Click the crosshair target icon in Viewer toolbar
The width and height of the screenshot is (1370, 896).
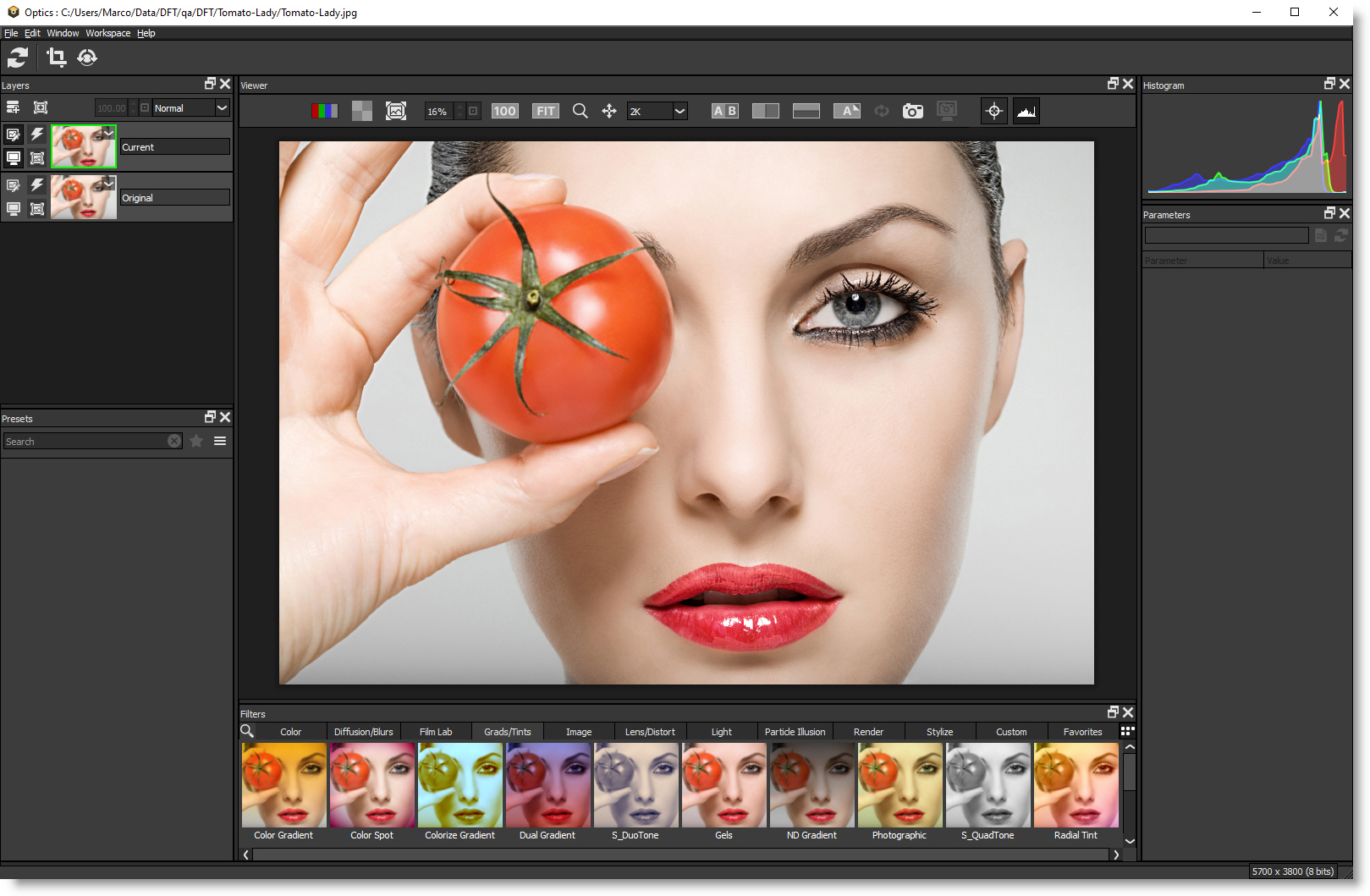[x=993, y=111]
